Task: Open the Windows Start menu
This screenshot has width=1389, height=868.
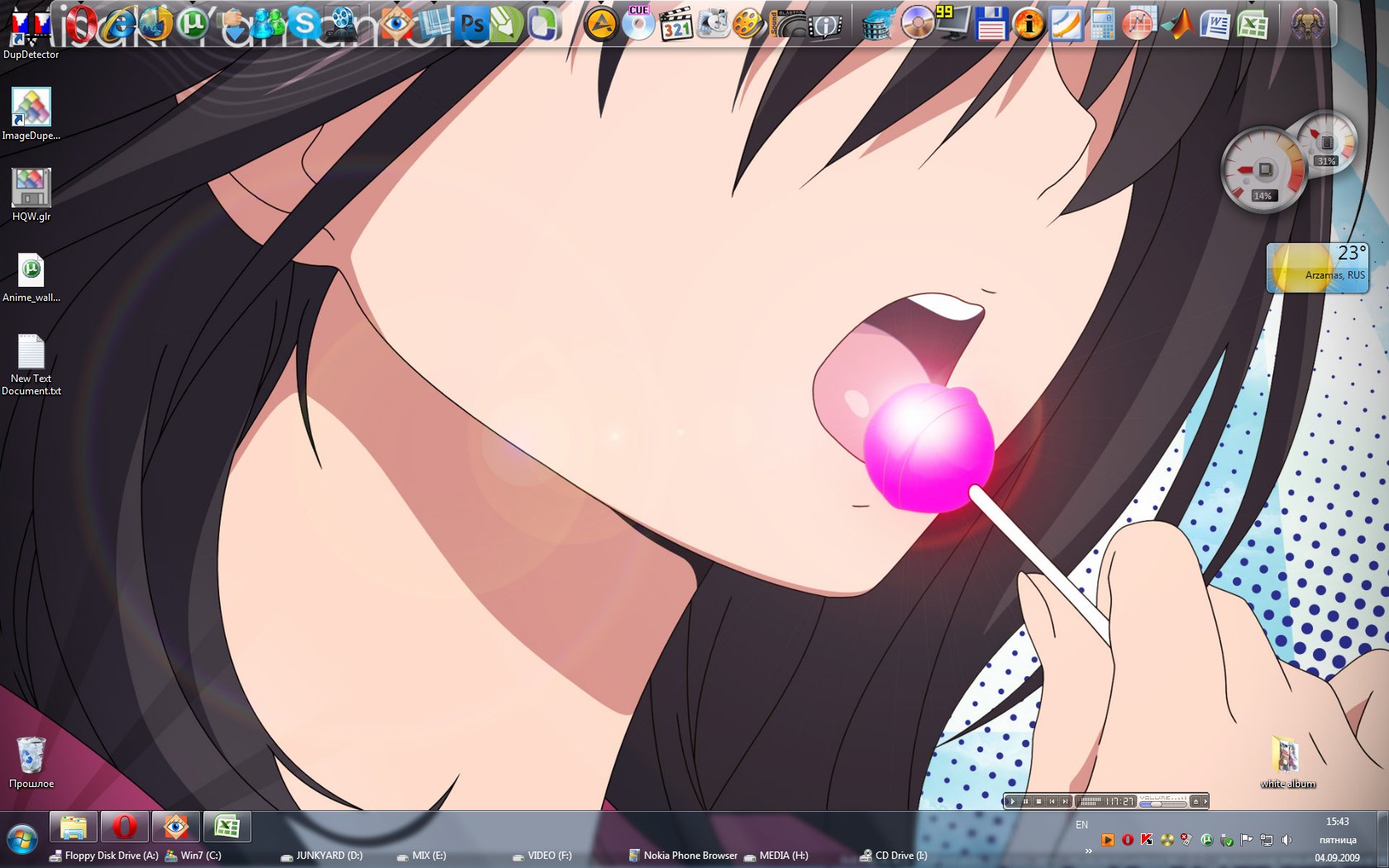Action: (22, 841)
